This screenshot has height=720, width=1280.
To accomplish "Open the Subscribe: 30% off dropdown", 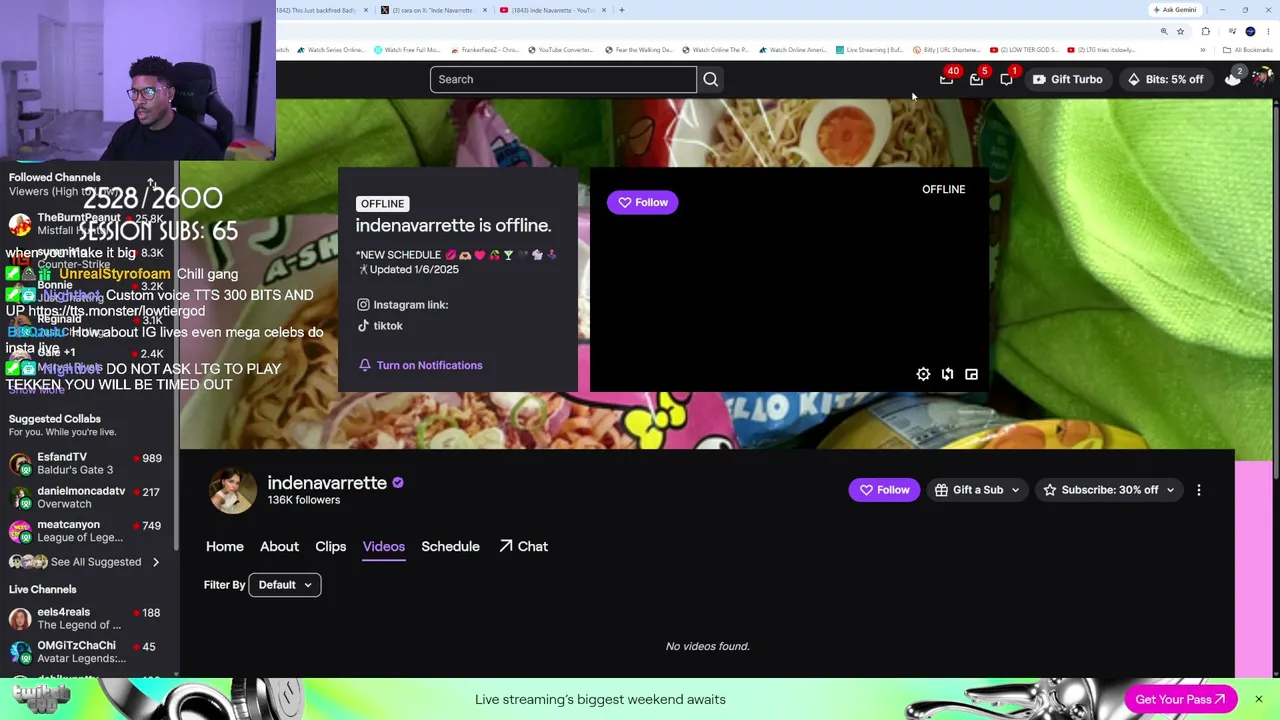I will (x=1109, y=490).
